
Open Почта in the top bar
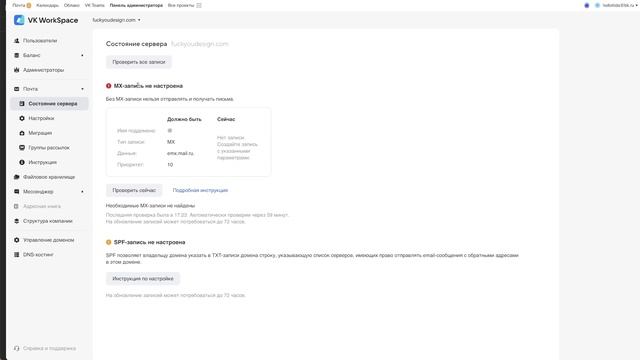tap(18, 5)
